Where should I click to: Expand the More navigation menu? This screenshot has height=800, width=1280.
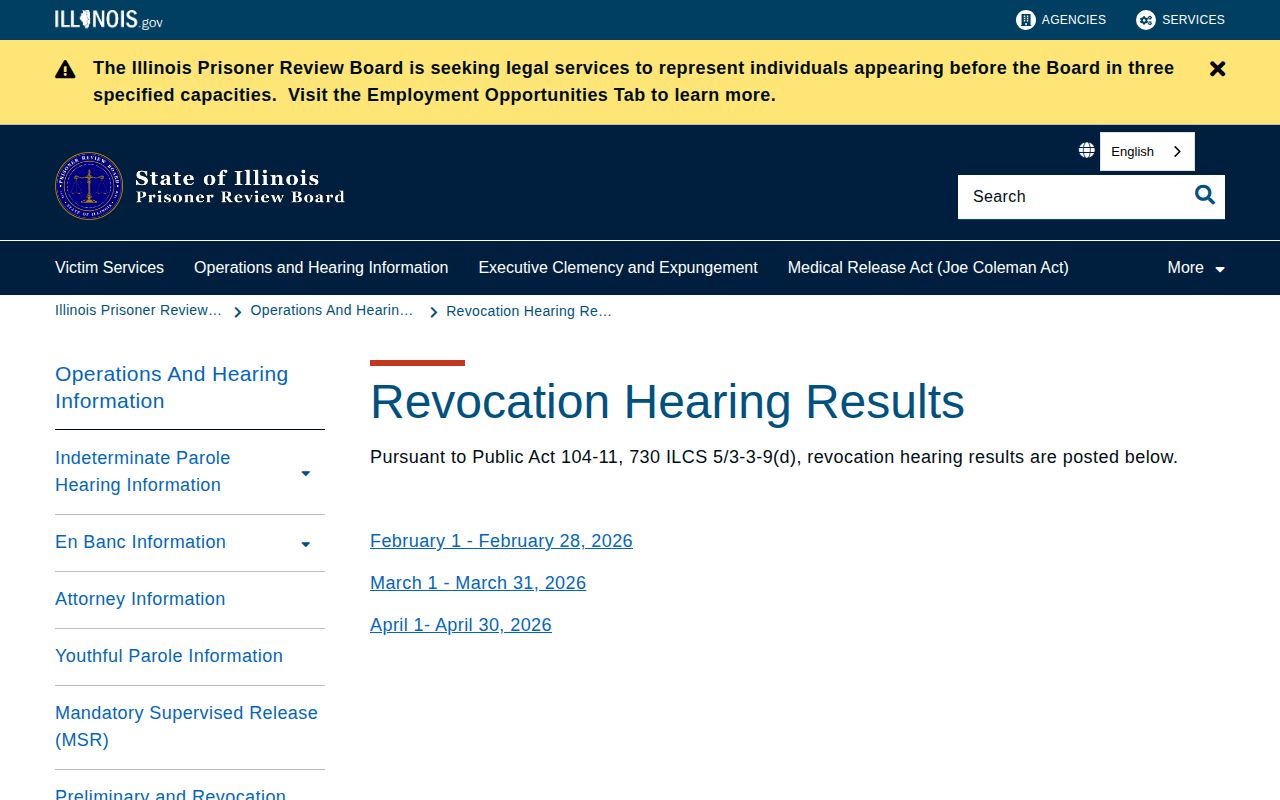1196,267
